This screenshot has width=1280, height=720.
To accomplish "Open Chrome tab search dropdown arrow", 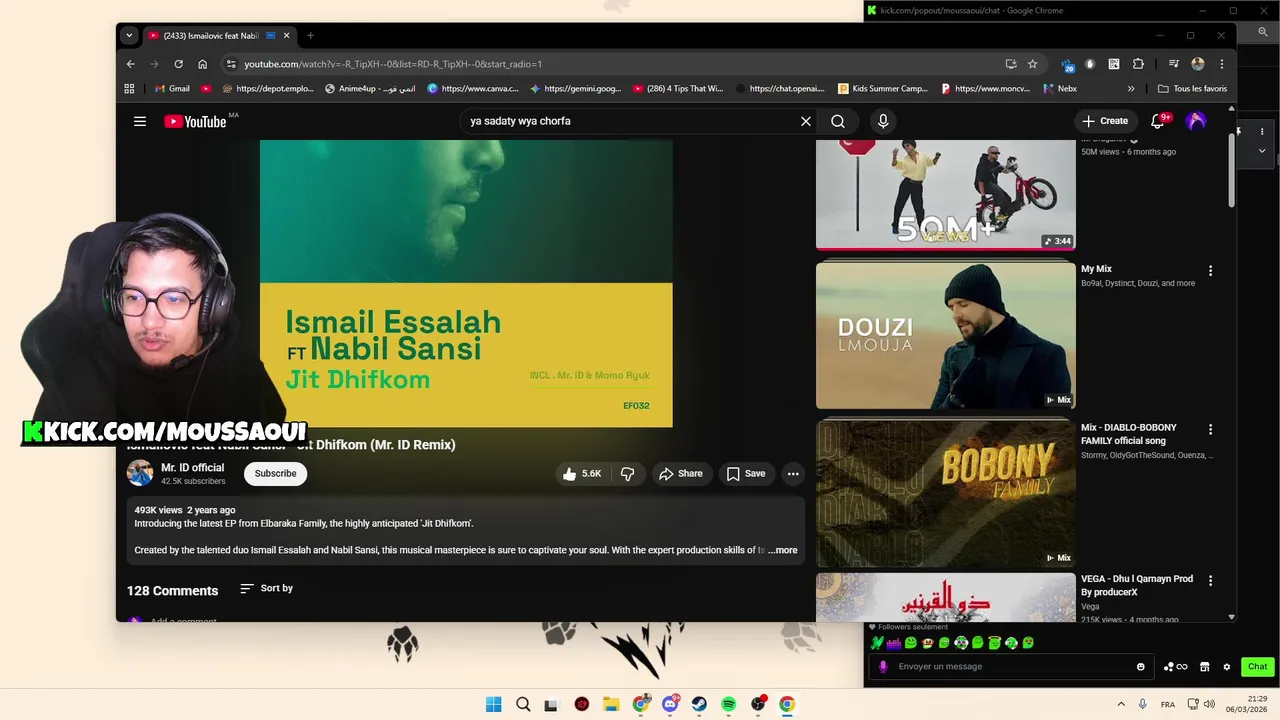I will (129, 35).
